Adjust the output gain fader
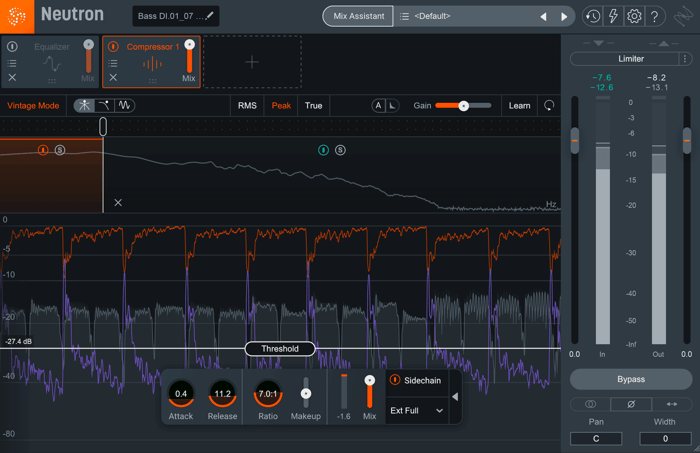This screenshot has width=700, height=453. 687,140
